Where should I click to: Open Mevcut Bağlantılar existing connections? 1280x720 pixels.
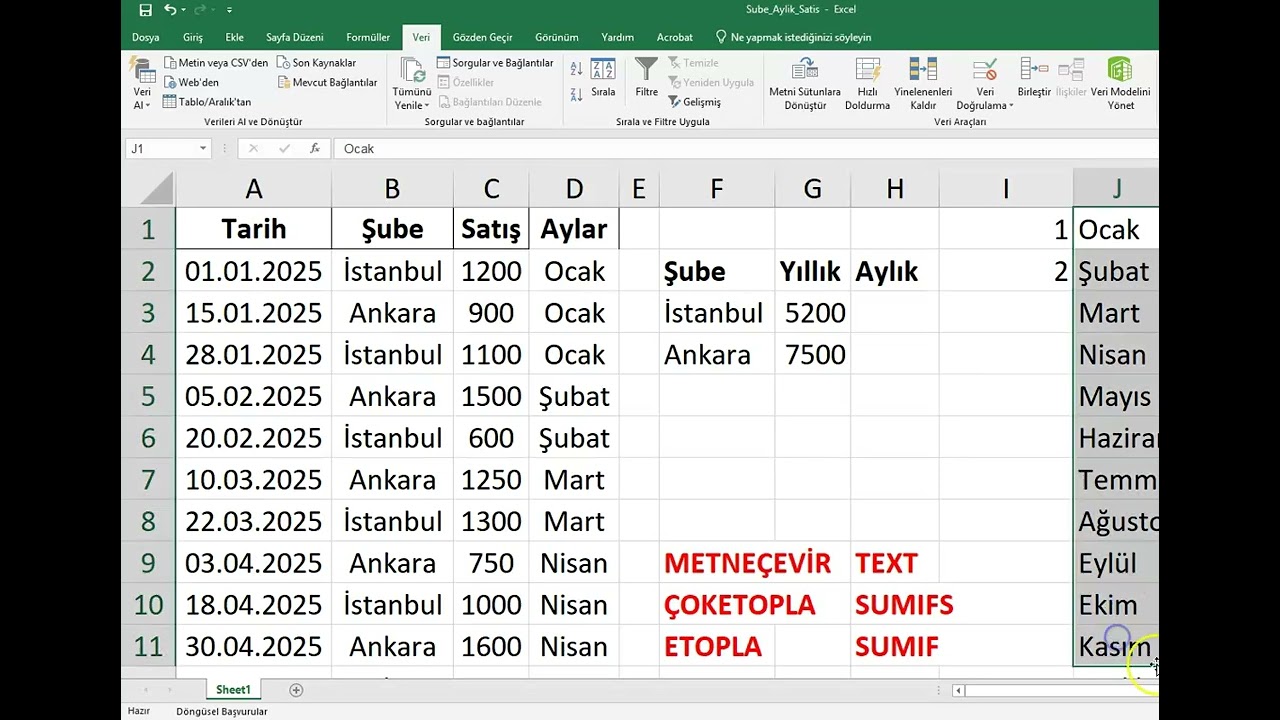point(326,82)
